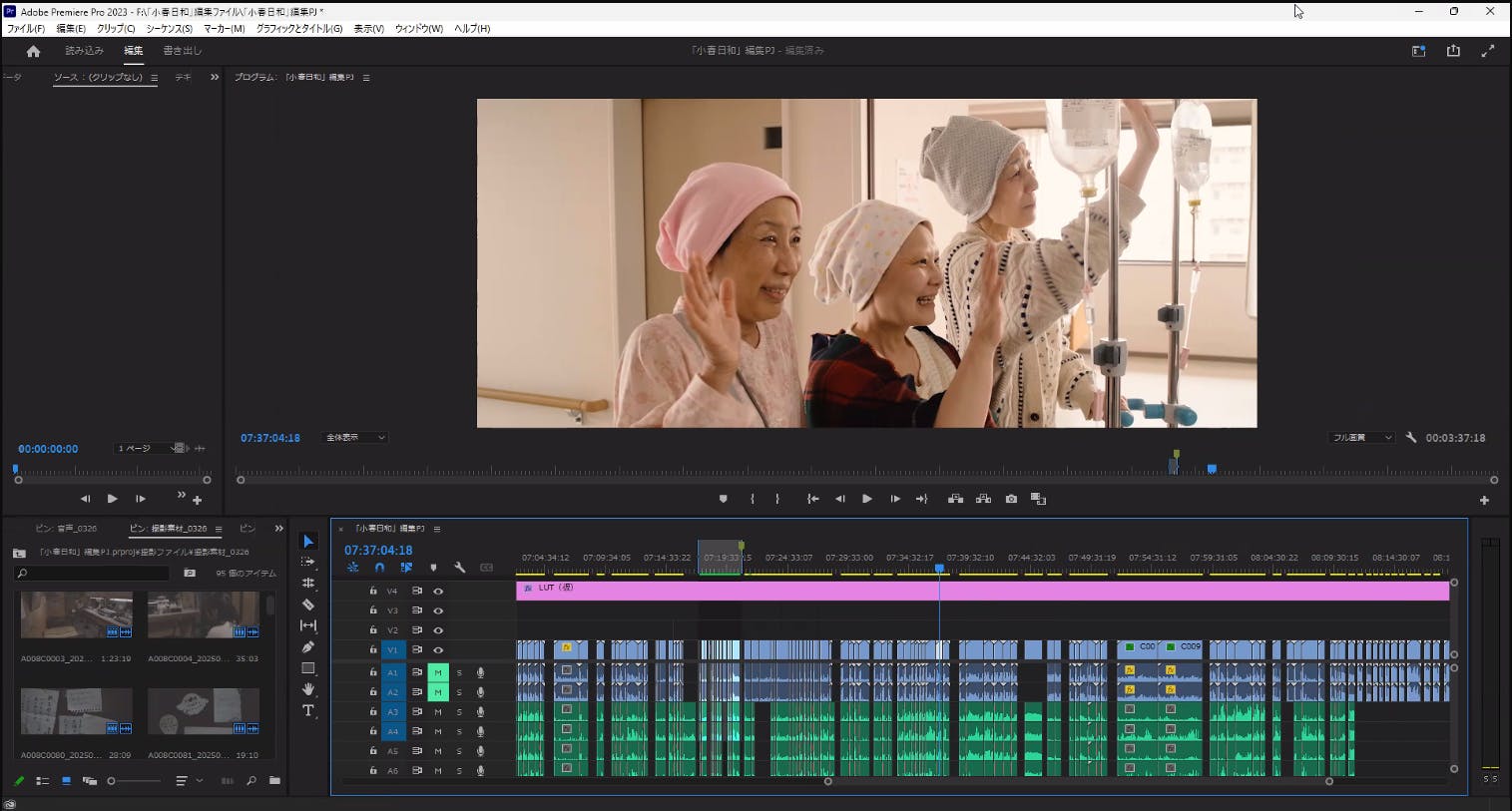Click the Export Frame camera icon

click(1011, 499)
